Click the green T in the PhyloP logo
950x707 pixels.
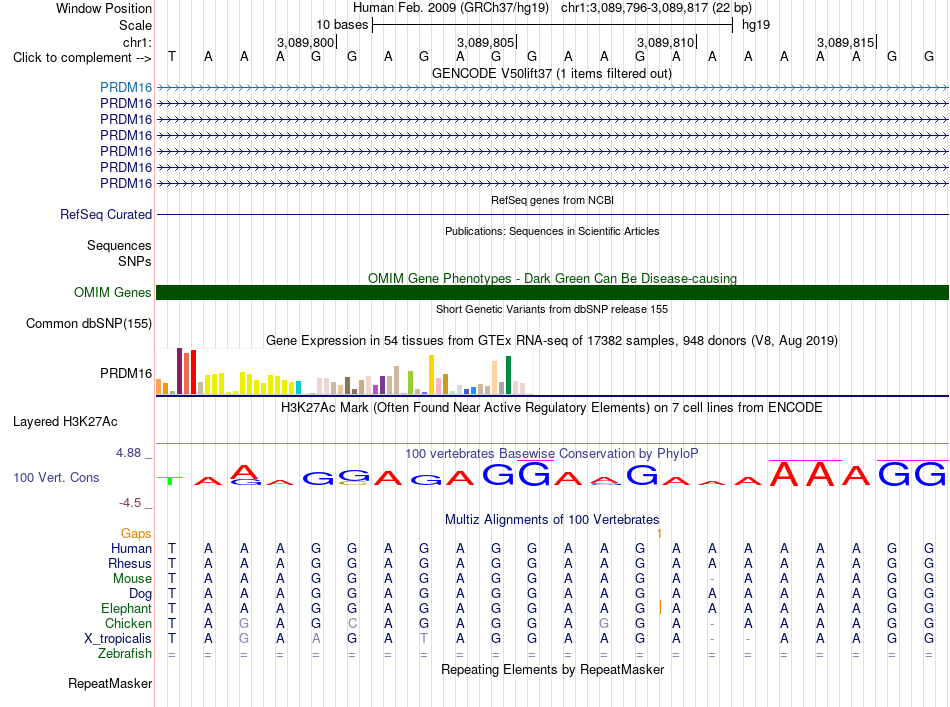point(170,480)
